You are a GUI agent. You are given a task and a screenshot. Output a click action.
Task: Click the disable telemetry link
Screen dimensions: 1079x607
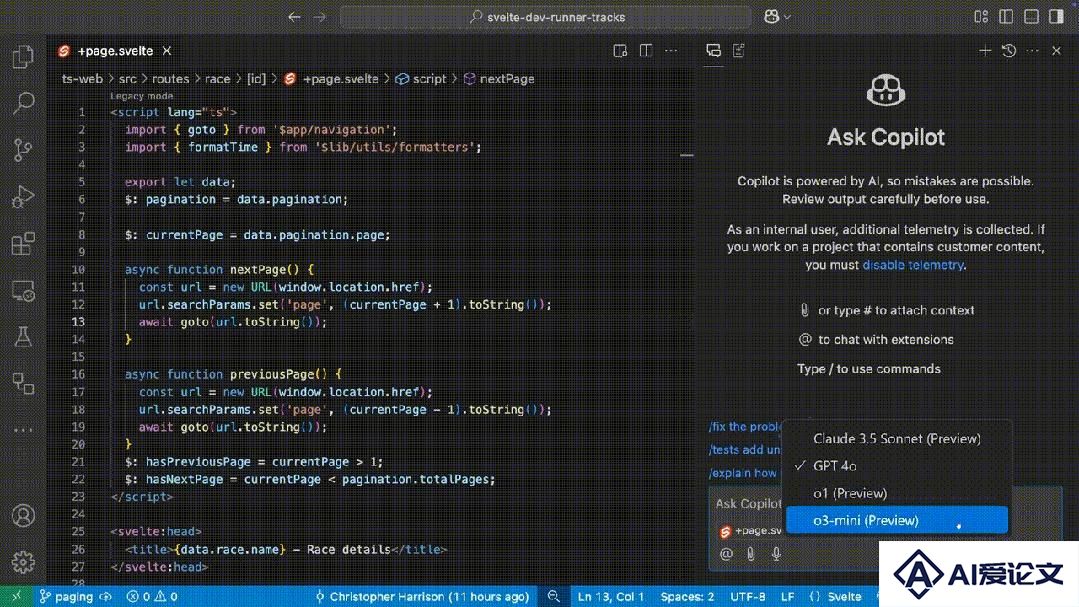913,265
